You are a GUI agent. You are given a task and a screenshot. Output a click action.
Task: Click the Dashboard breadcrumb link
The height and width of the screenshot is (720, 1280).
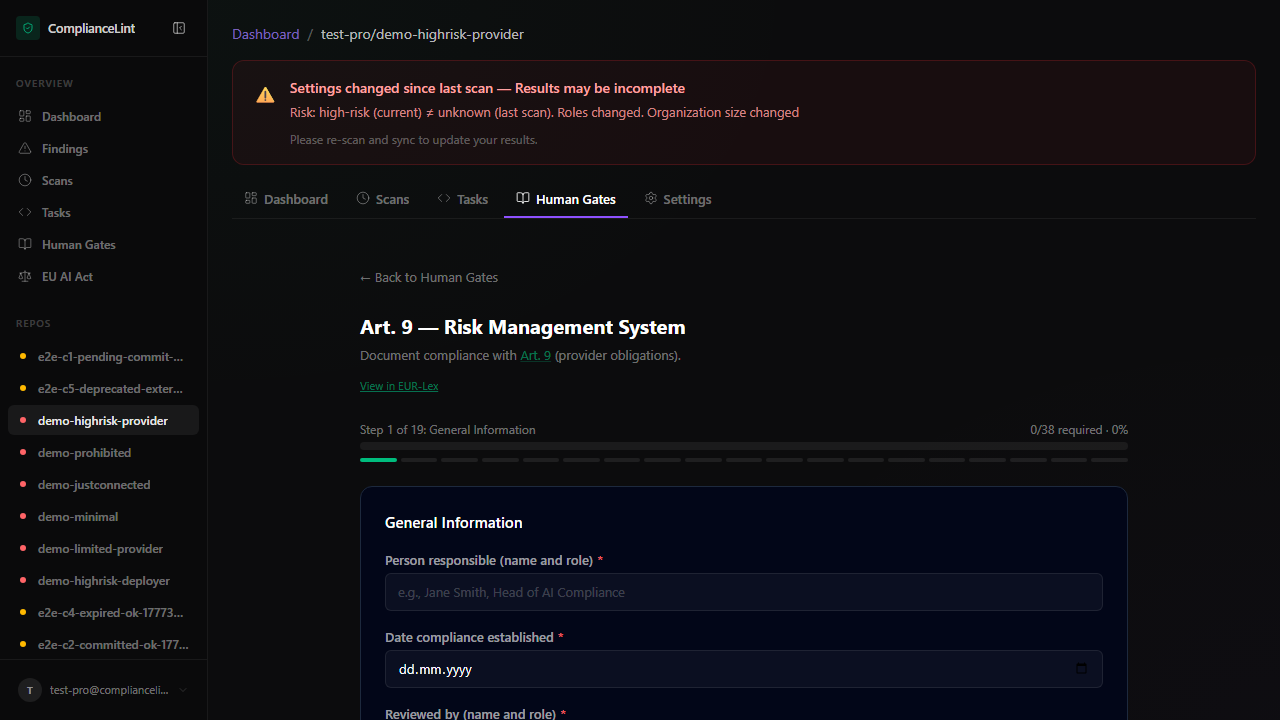click(265, 34)
